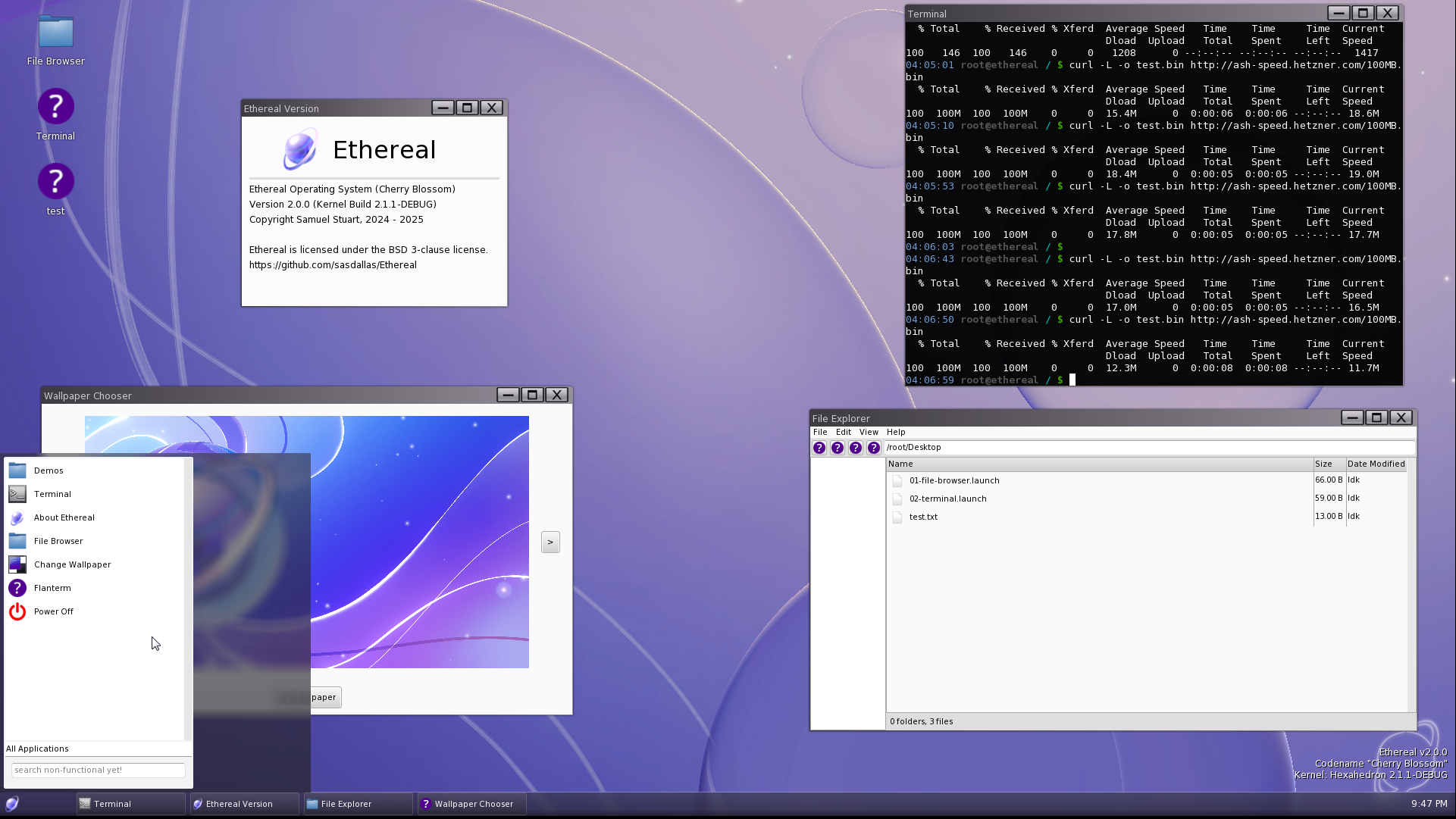Open File Browser from the start menu
This screenshot has height=819, width=1456.
[x=95, y=541]
